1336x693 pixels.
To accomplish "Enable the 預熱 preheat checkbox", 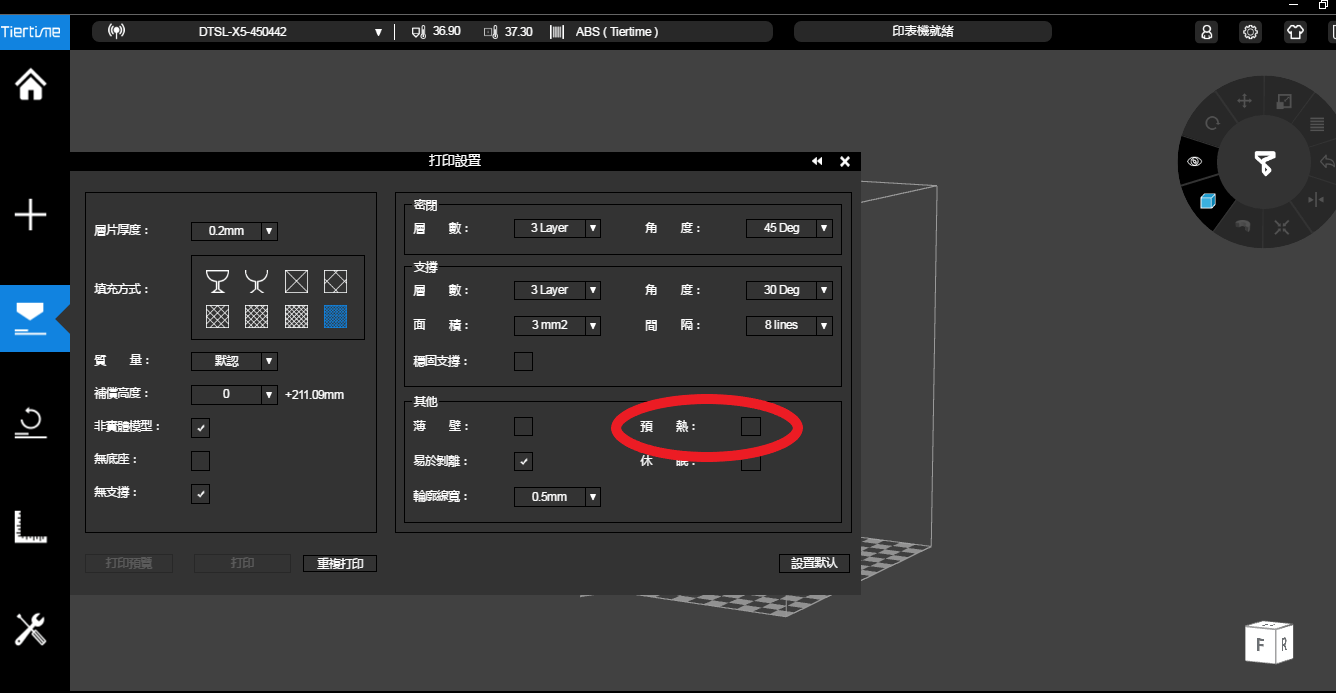I will [x=750, y=427].
